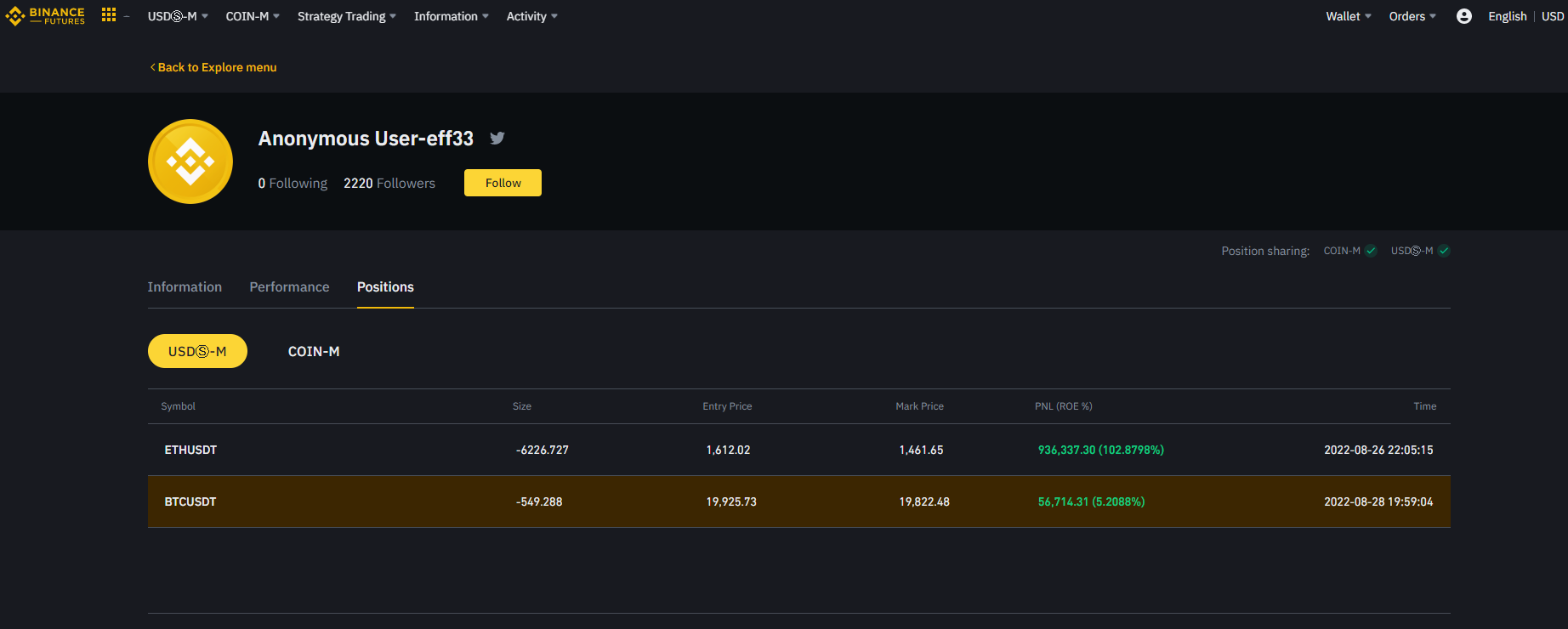1568x629 pixels.
Task: Open the trader's Twitter bird icon
Action: pyautogui.click(x=497, y=138)
